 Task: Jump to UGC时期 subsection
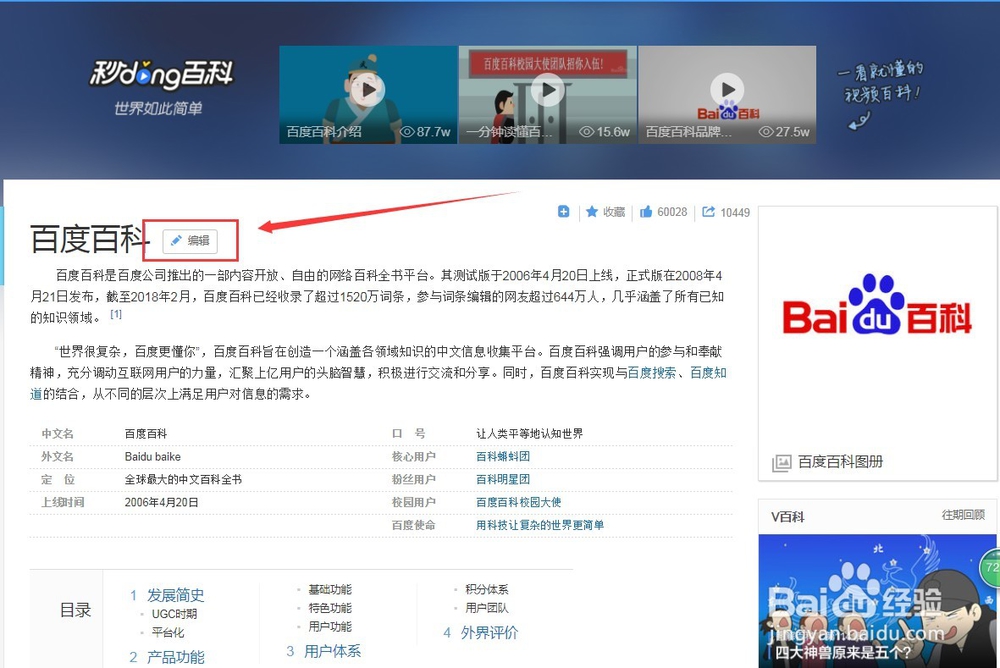pos(174,614)
